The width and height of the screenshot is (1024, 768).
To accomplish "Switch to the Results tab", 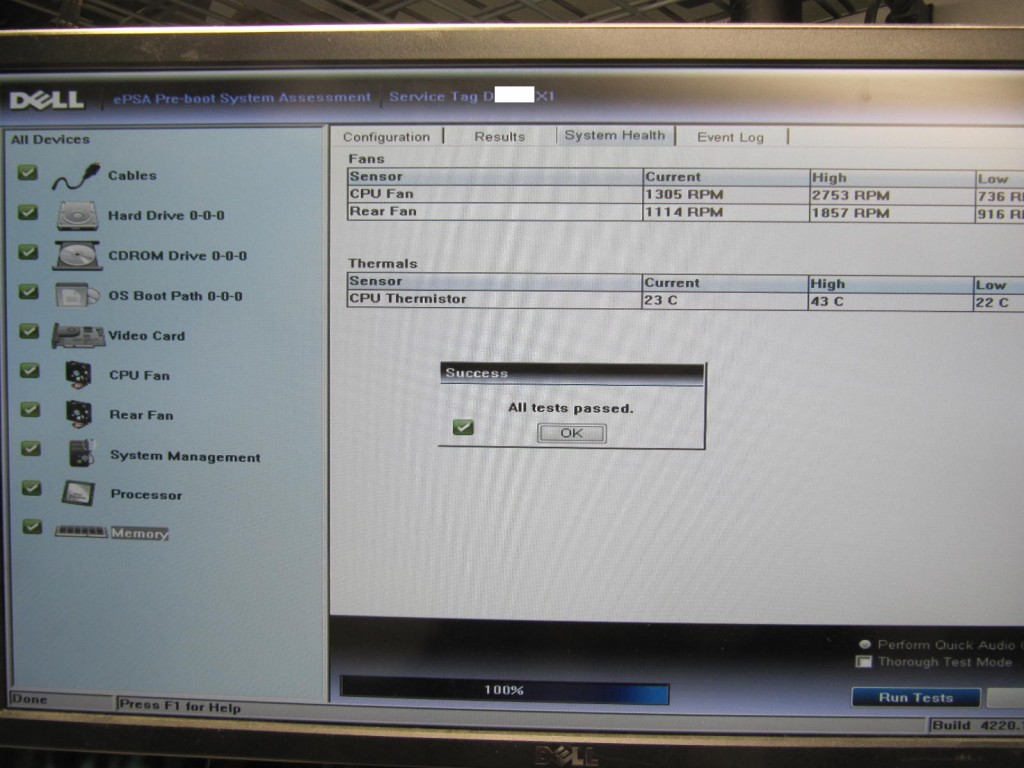I will point(500,136).
